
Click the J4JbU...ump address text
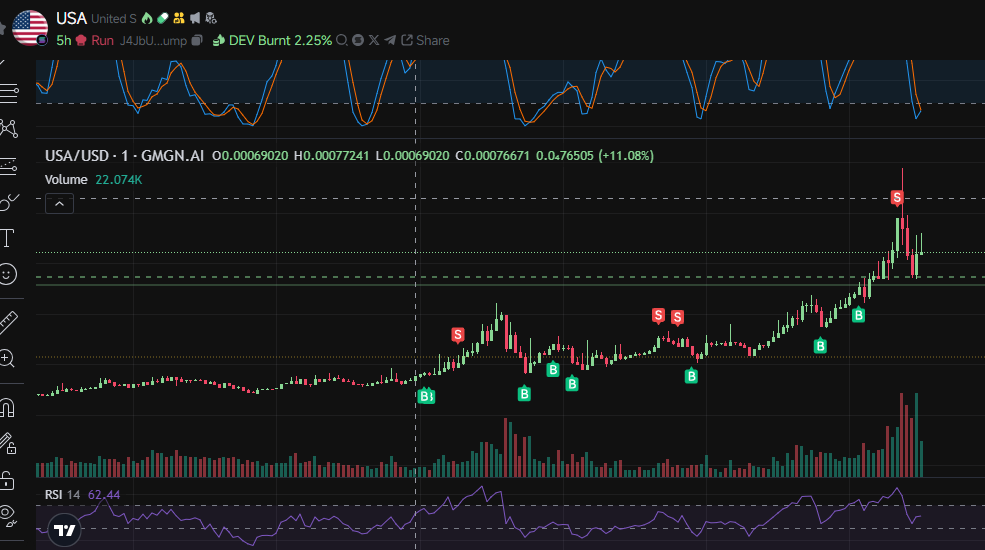[x=153, y=41]
